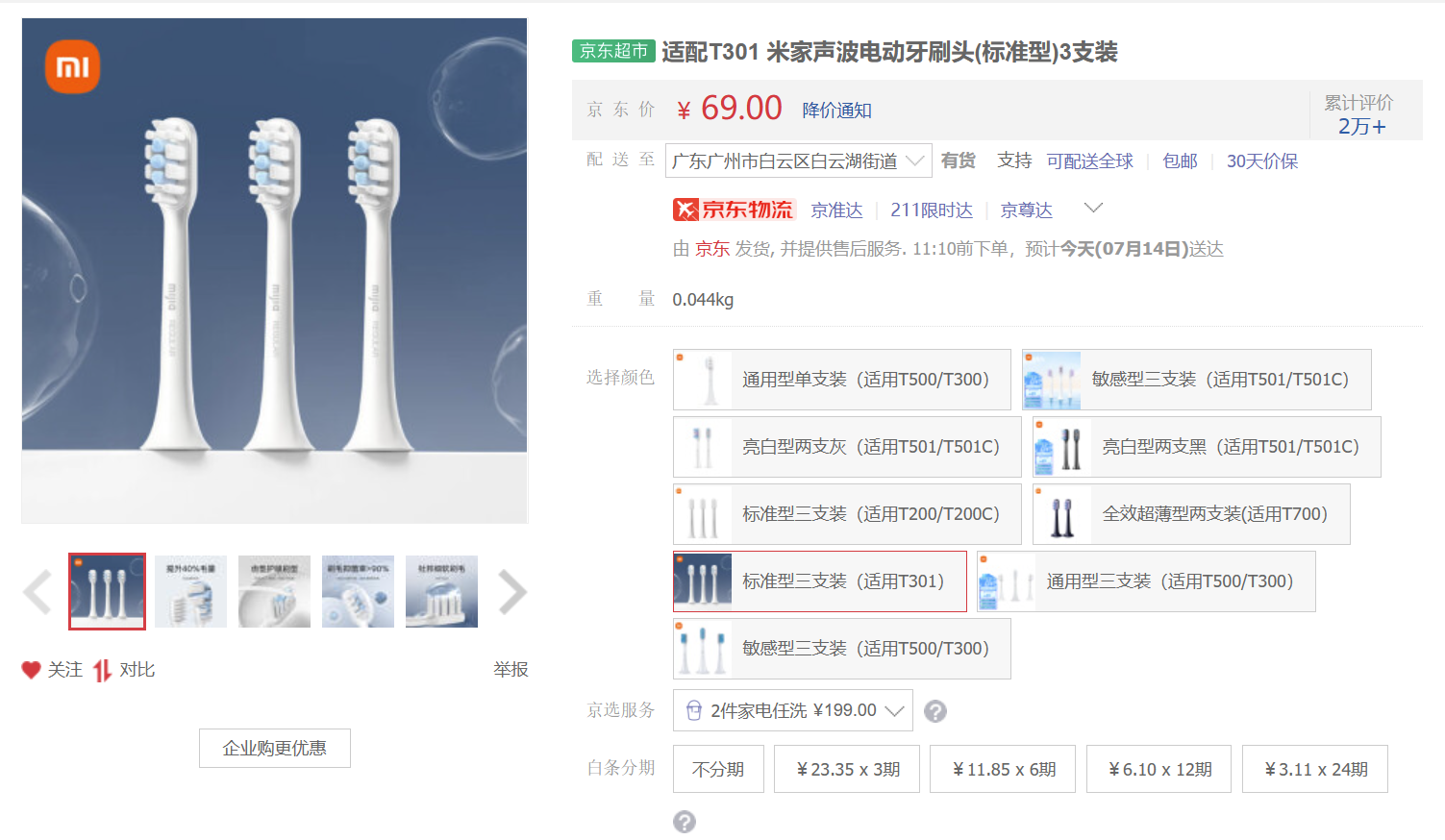The width and height of the screenshot is (1445, 840).
Task: Choose 标准型三支装 (适用T200/T200C) option
Action: (847, 514)
